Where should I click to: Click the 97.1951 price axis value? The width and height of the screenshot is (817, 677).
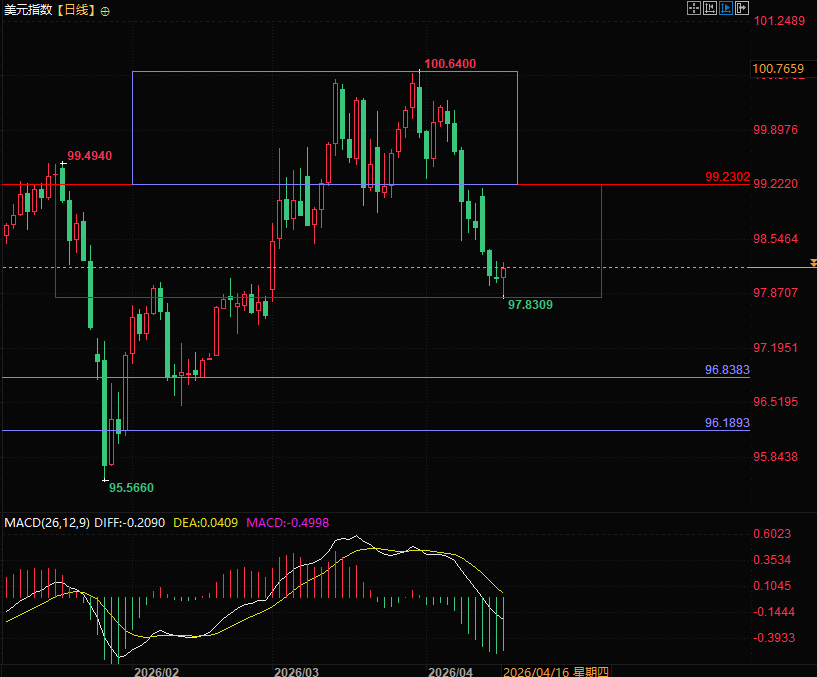[x=776, y=348]
